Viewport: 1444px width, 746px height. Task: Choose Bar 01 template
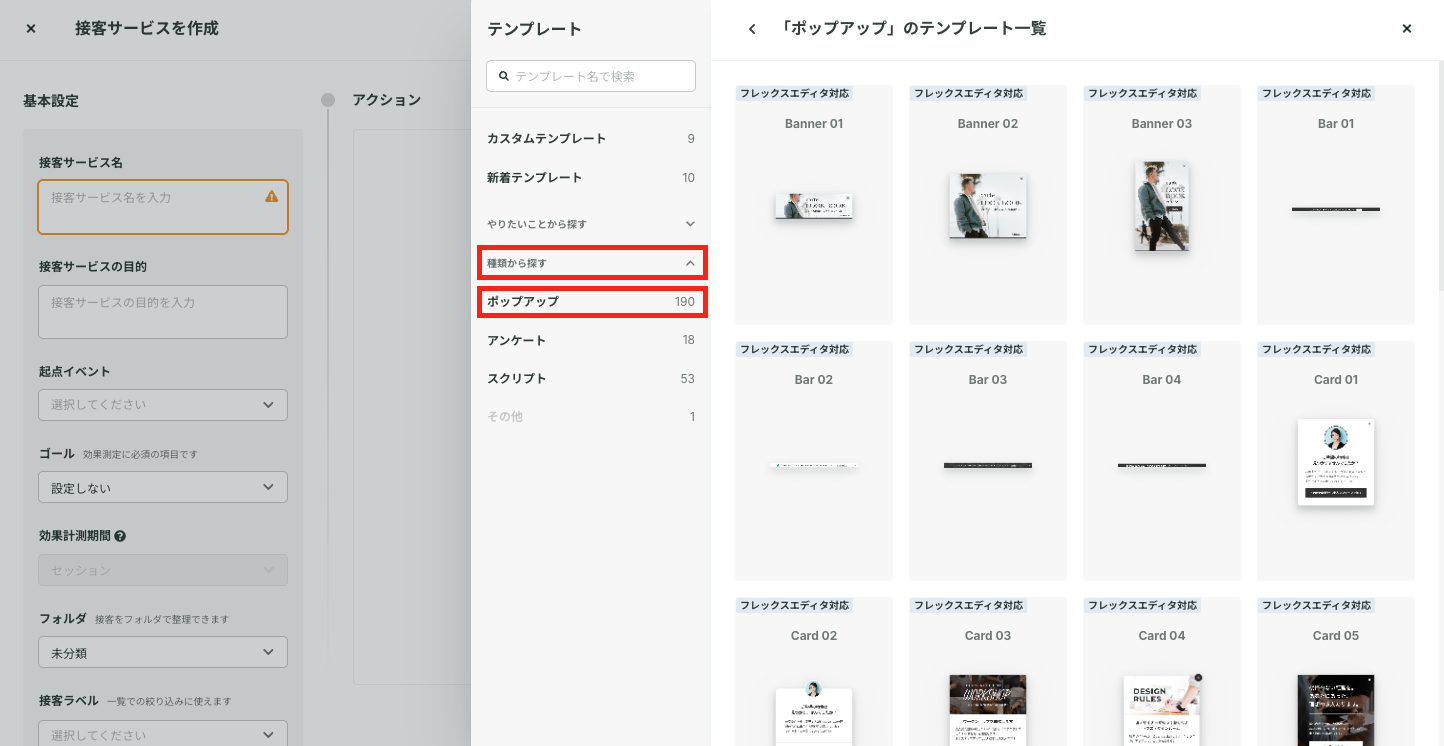[1336, 205]
